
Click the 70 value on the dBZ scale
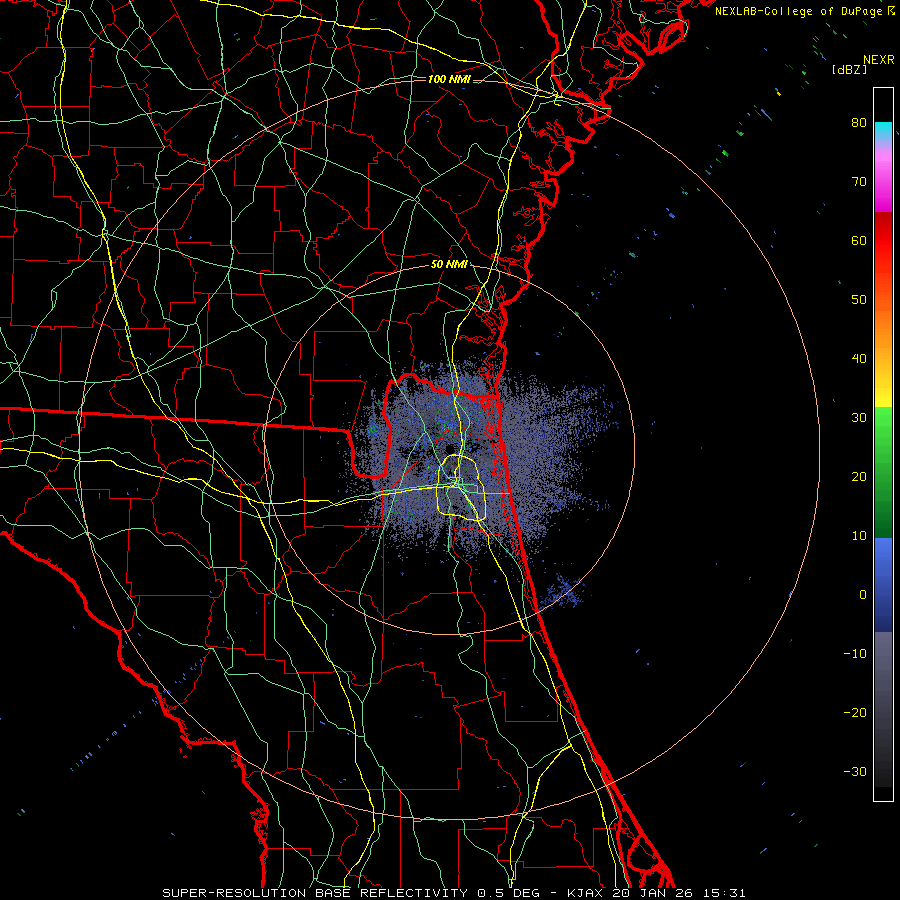[859, 181]
